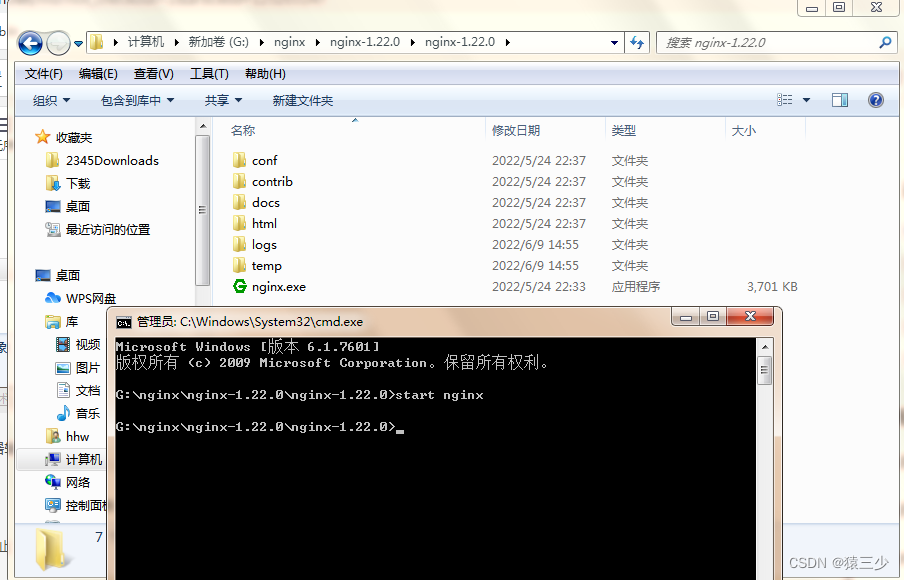This screenshot has width=904, height=580.
Task: Select the logs folder icon
Action: click(239, 244)
